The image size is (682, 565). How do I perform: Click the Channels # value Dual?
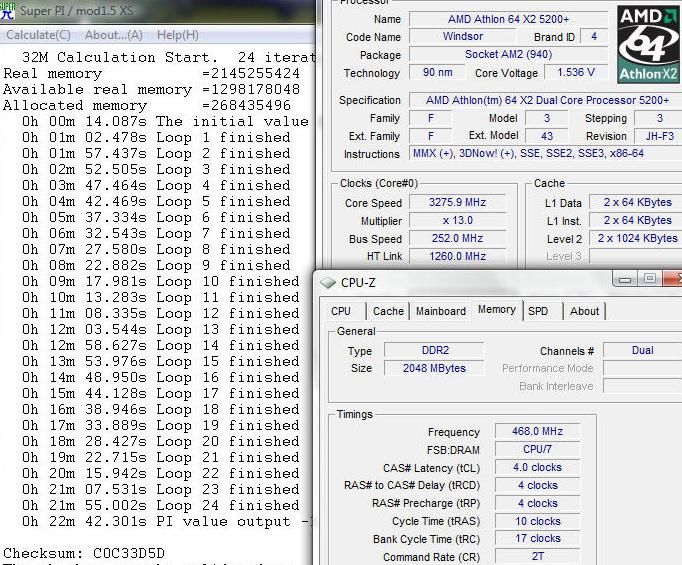click(642, 350)
